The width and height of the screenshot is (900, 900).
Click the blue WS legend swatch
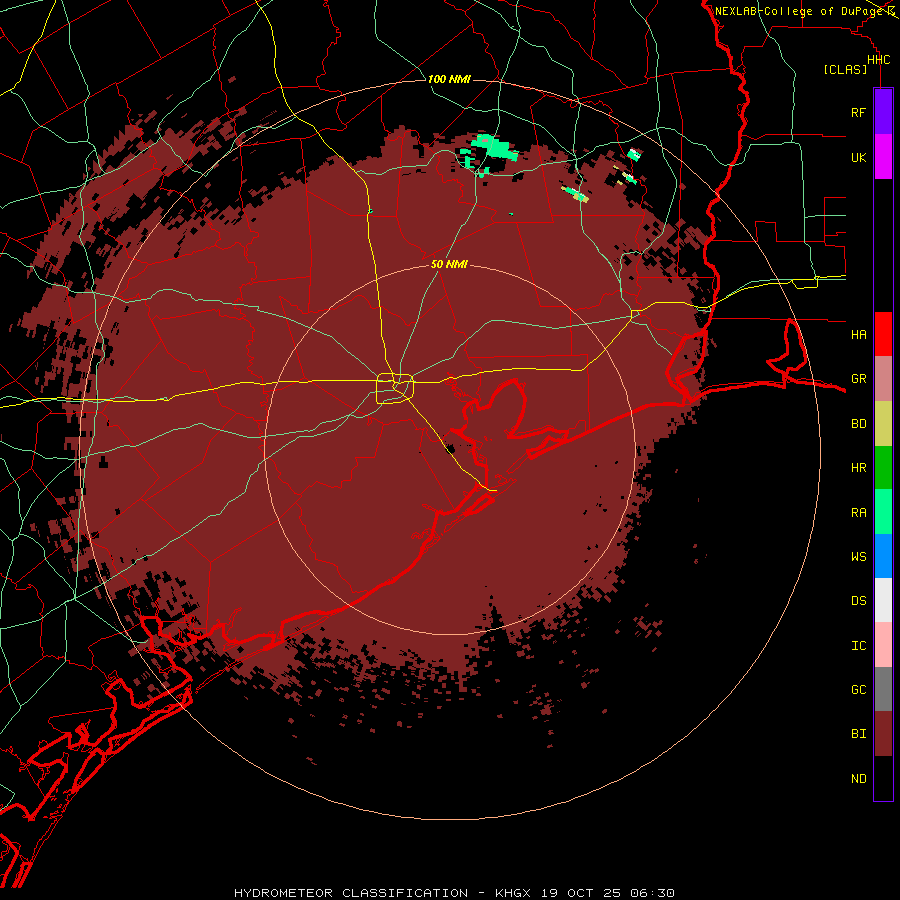coord(883,556)
